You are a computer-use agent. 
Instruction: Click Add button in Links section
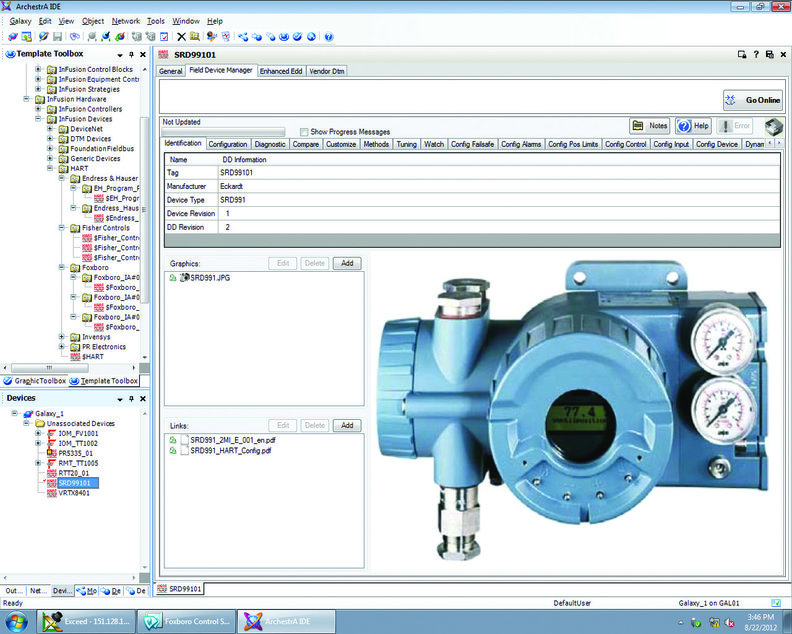[347, 425]
